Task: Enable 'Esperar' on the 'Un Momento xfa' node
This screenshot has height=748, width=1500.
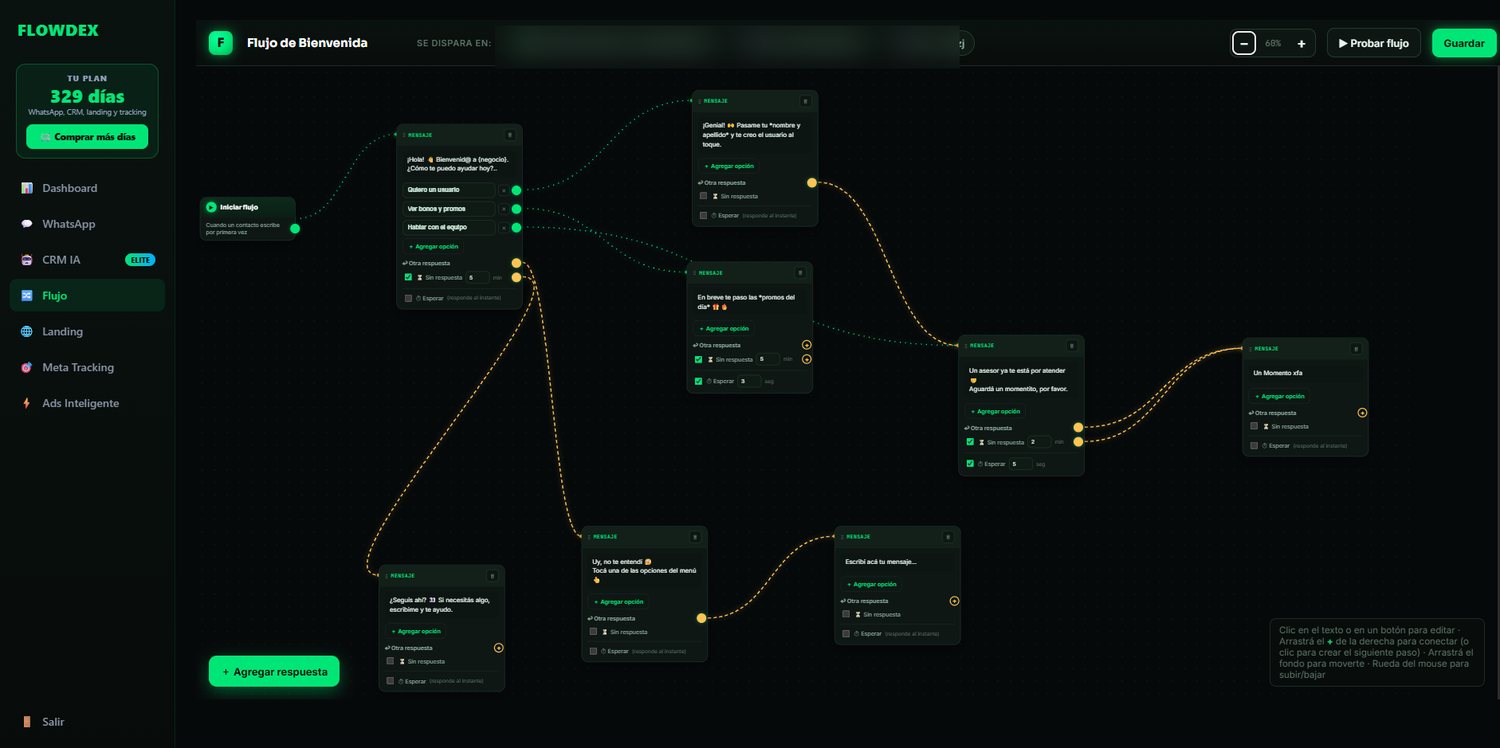Action: (1254, 446)
